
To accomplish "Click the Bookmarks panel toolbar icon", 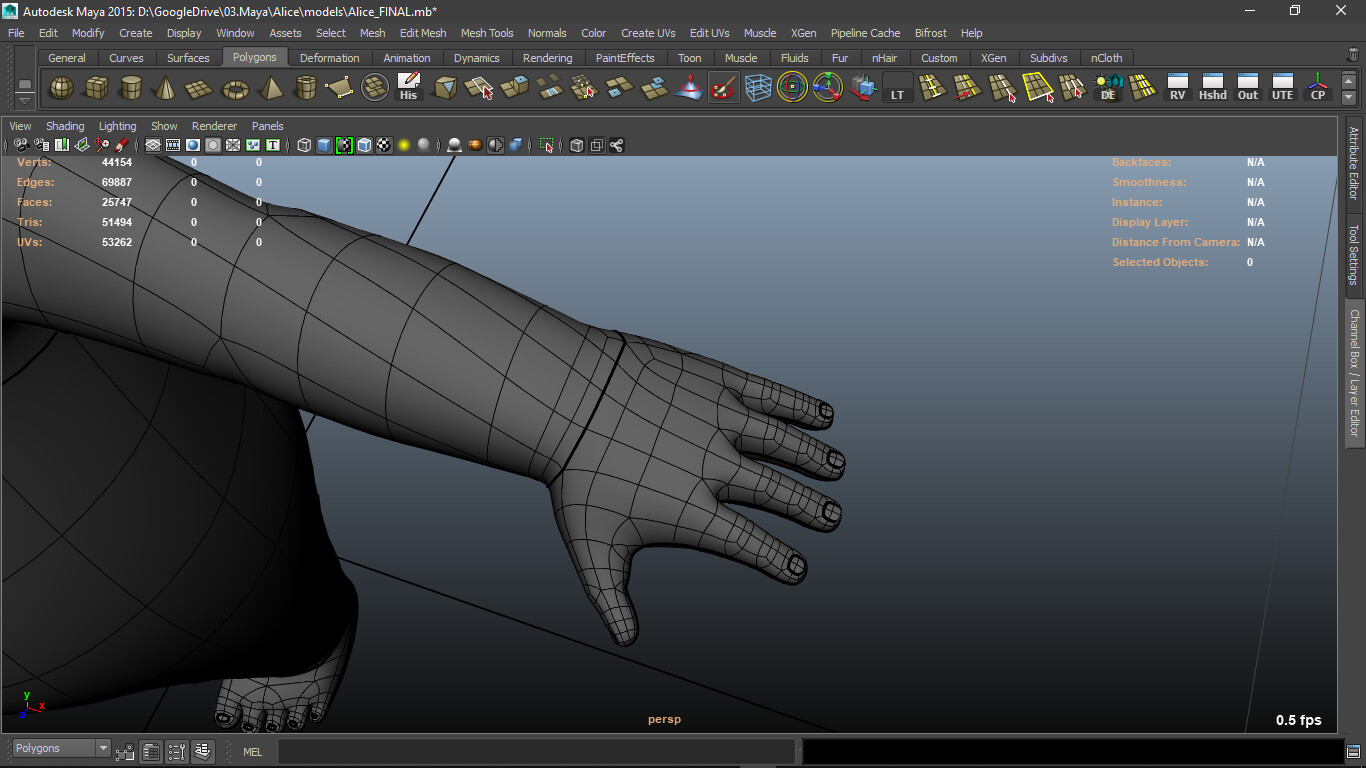I will pyautogui.click(x=61, y=145).
